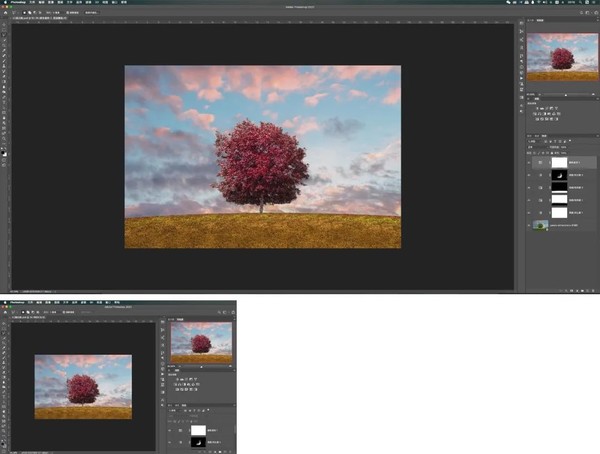Choose the Crop tool in the main toolbar
Screen dimensions: 600x454
(x=4, y=48)
